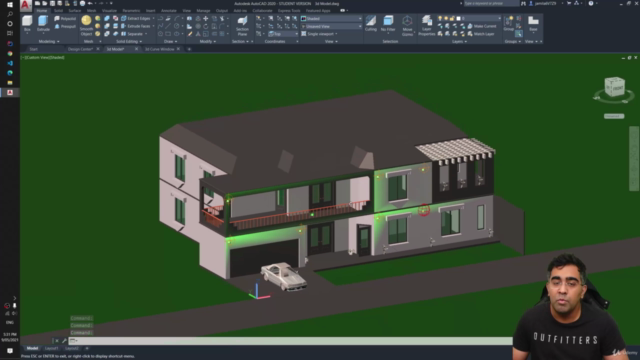Click the viewport controls label at top-left

(43, 58)
